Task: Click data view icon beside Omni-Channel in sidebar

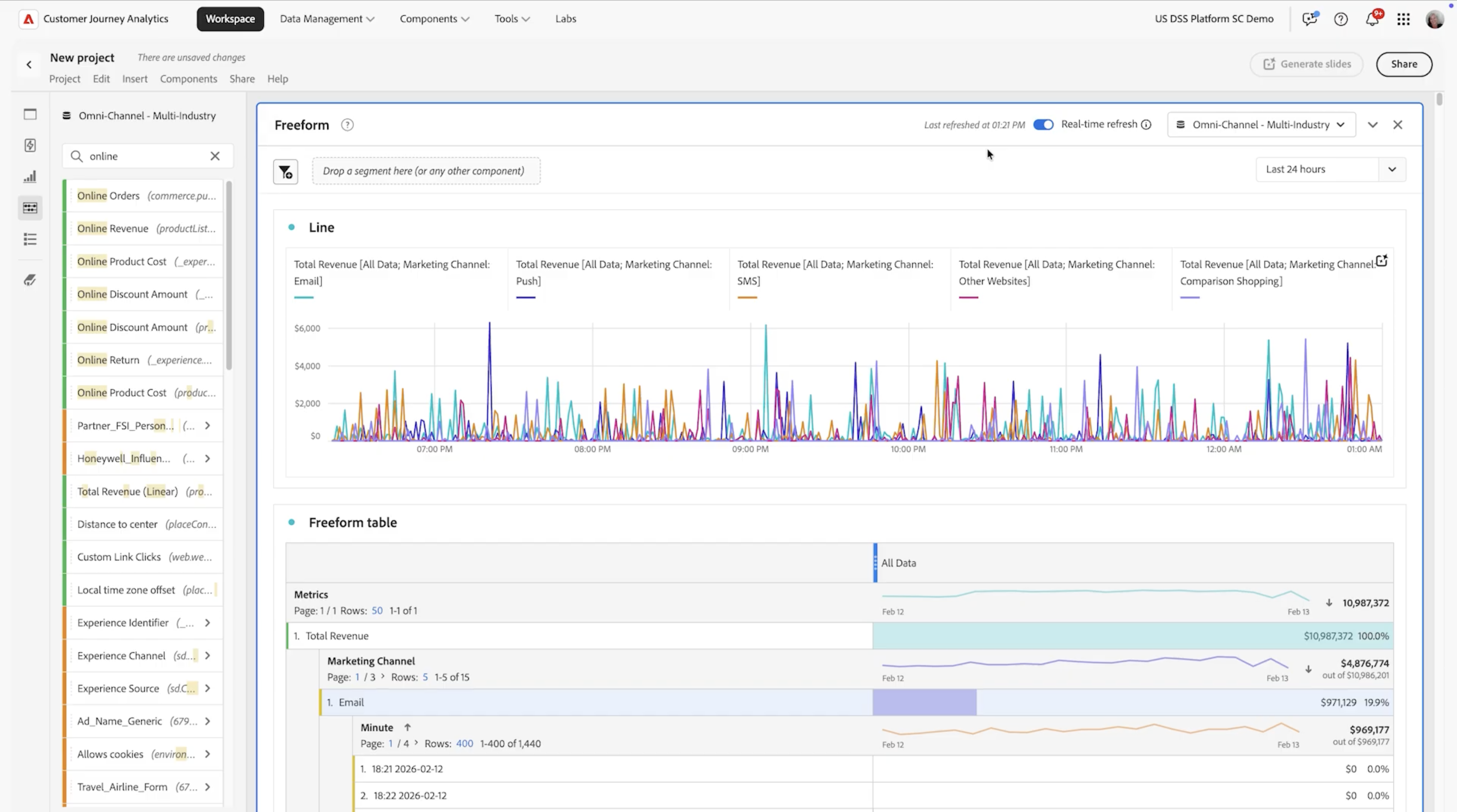Action: coord(66,115)
